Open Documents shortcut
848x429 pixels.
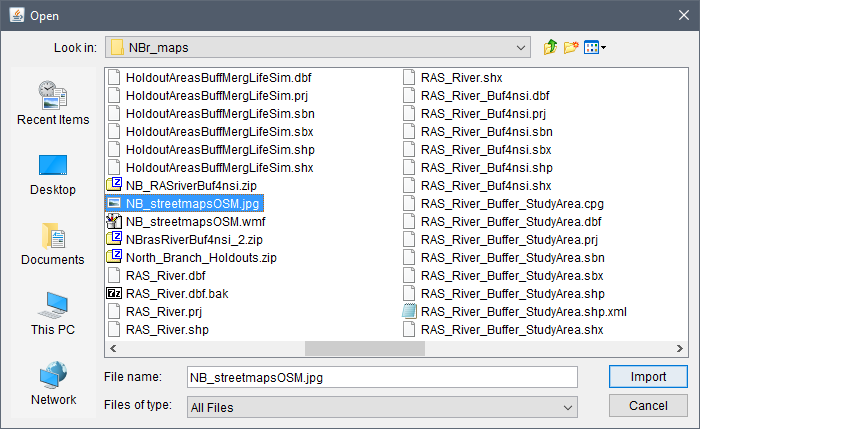[x=53, y=244]
